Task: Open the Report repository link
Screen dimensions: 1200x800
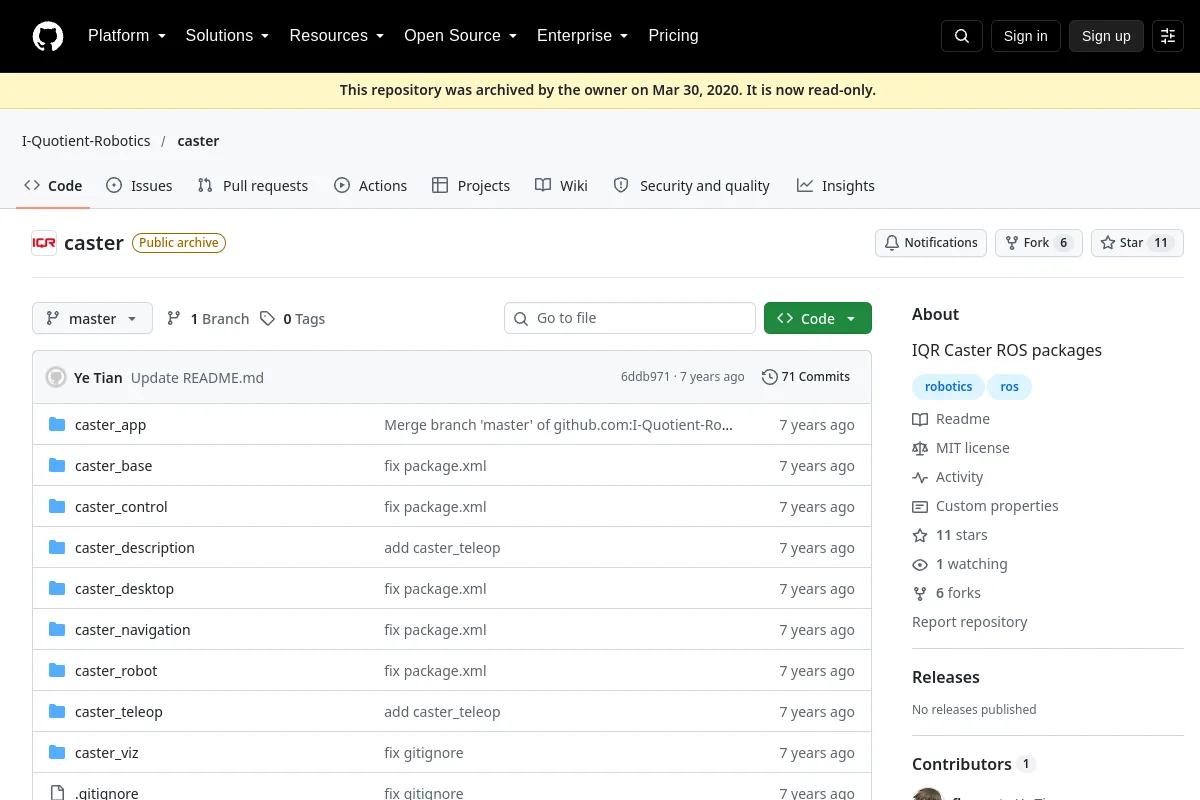Action: pyautogui.click(x=969, y=622)
